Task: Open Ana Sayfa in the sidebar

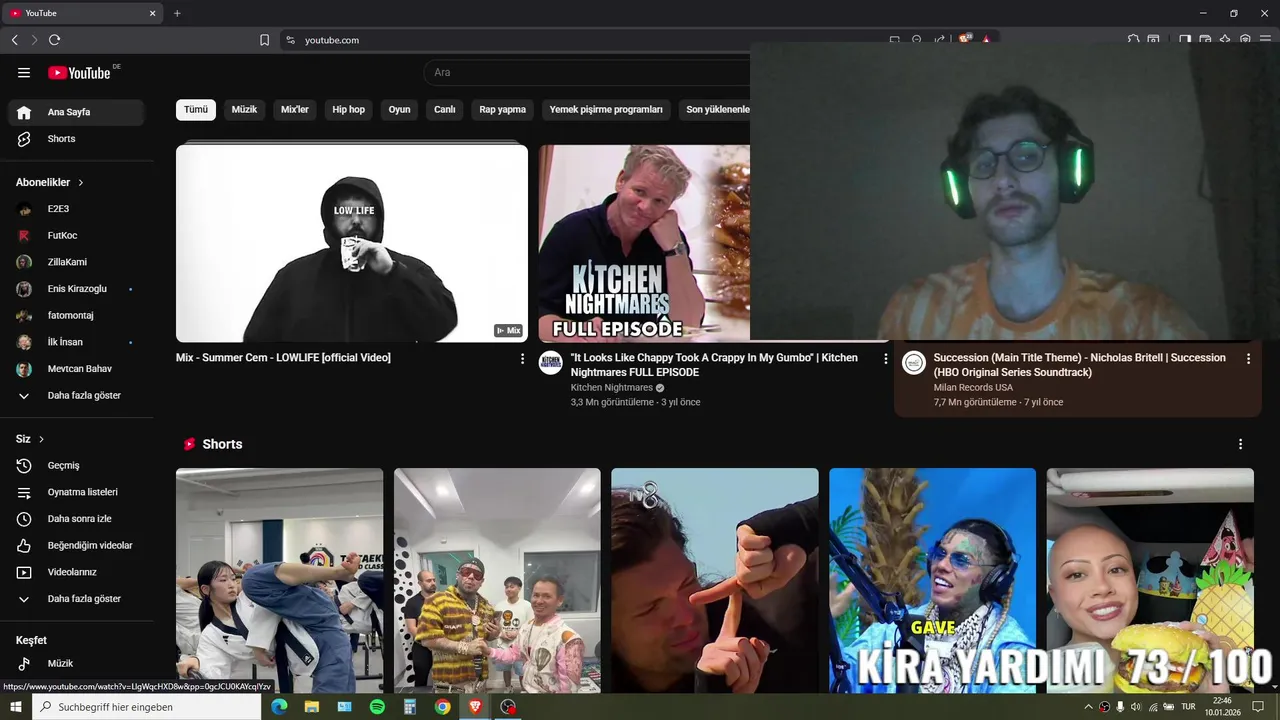Action: pos(76,112)
